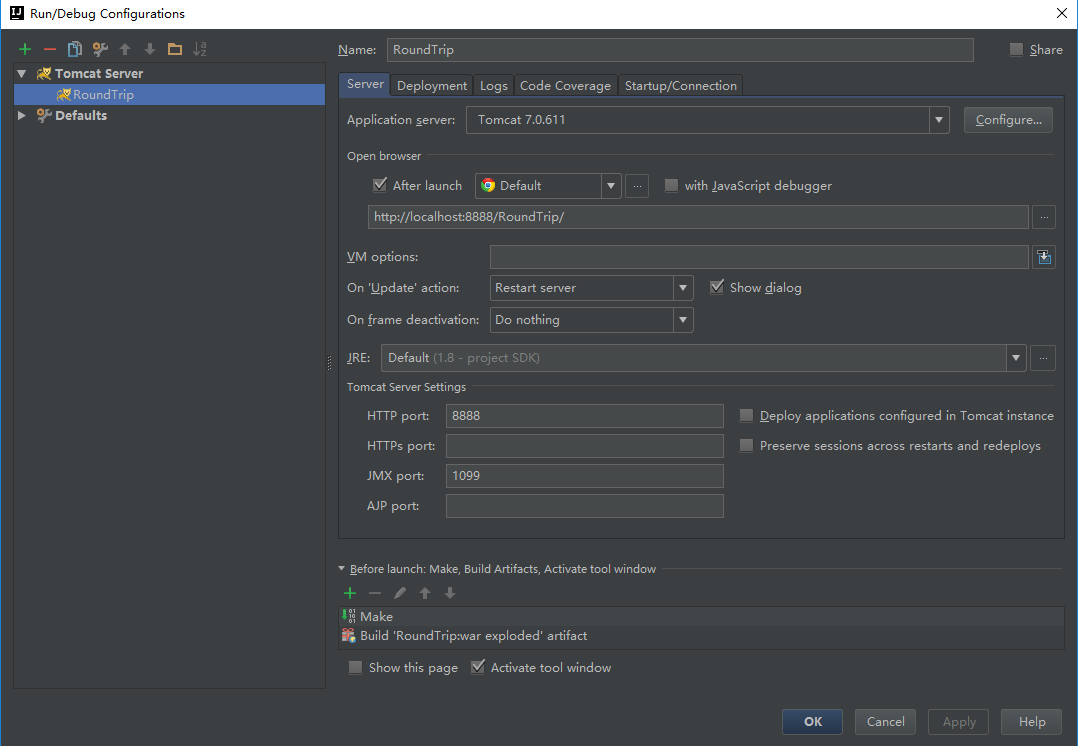Click the Cancel button

(886, 722)
